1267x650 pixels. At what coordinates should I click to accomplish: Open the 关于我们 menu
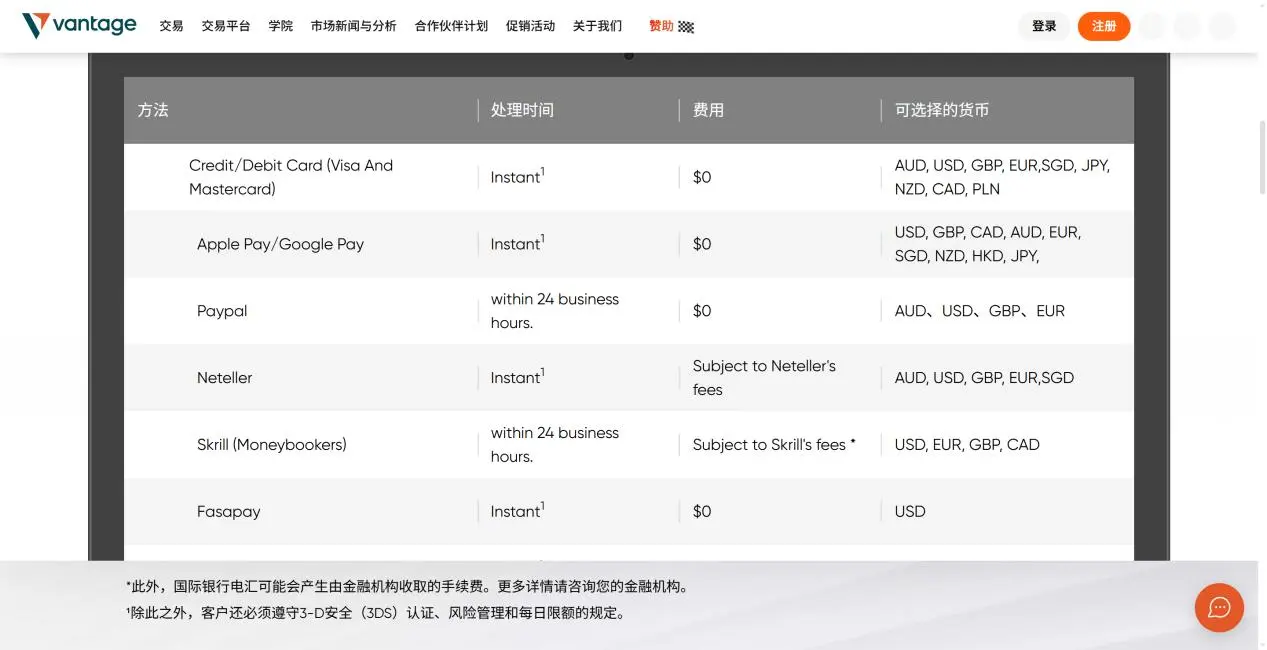(597, 26)
